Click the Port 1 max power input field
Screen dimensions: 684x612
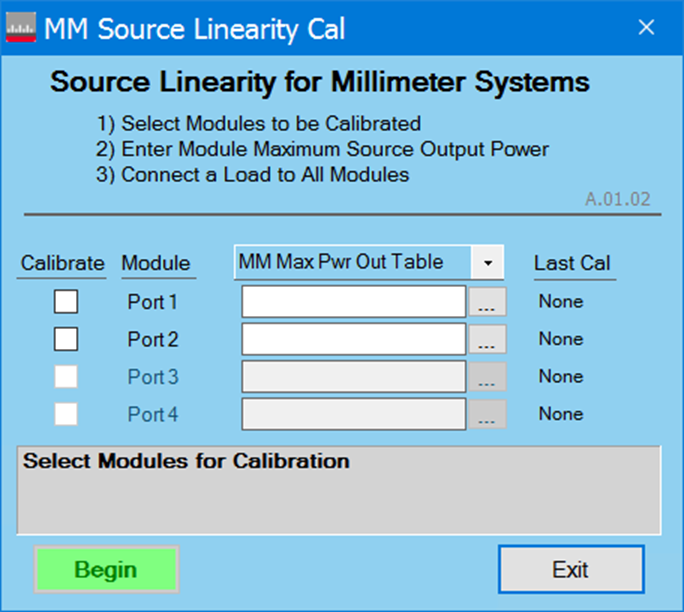pos(353,301)
